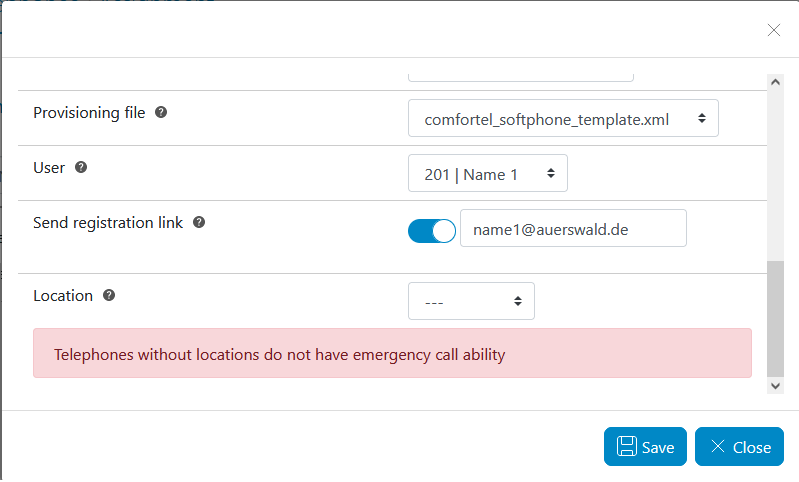Open help icon next to Provisioning file
This screenshot has width=799, height=482.
[x=161, y=112]
